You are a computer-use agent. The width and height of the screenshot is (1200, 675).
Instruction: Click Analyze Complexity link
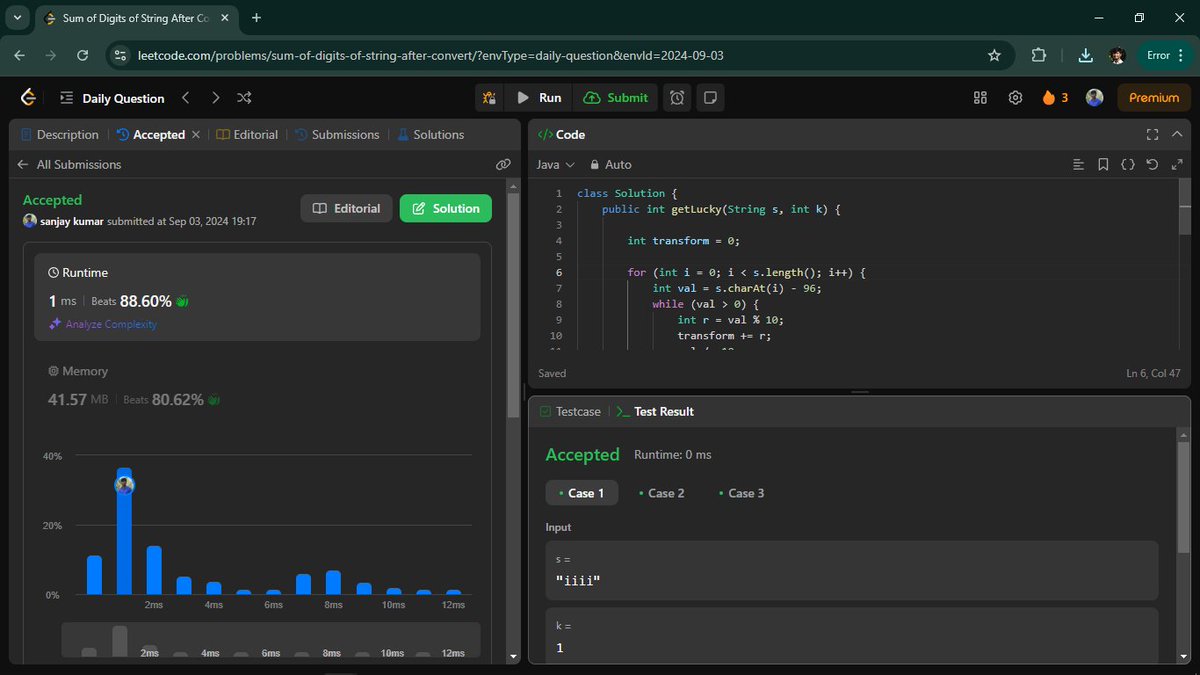pos(103,324)
